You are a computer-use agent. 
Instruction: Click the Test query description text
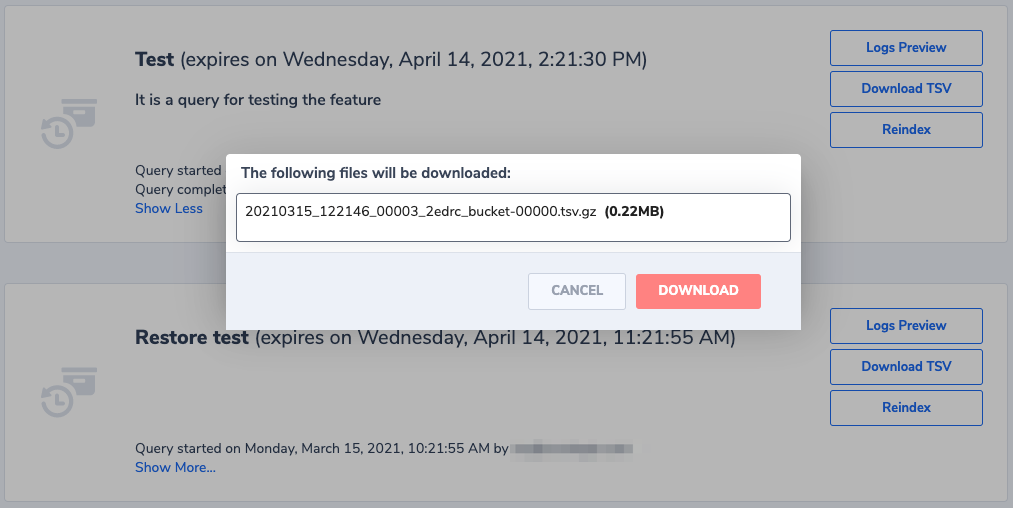(258, 100)
